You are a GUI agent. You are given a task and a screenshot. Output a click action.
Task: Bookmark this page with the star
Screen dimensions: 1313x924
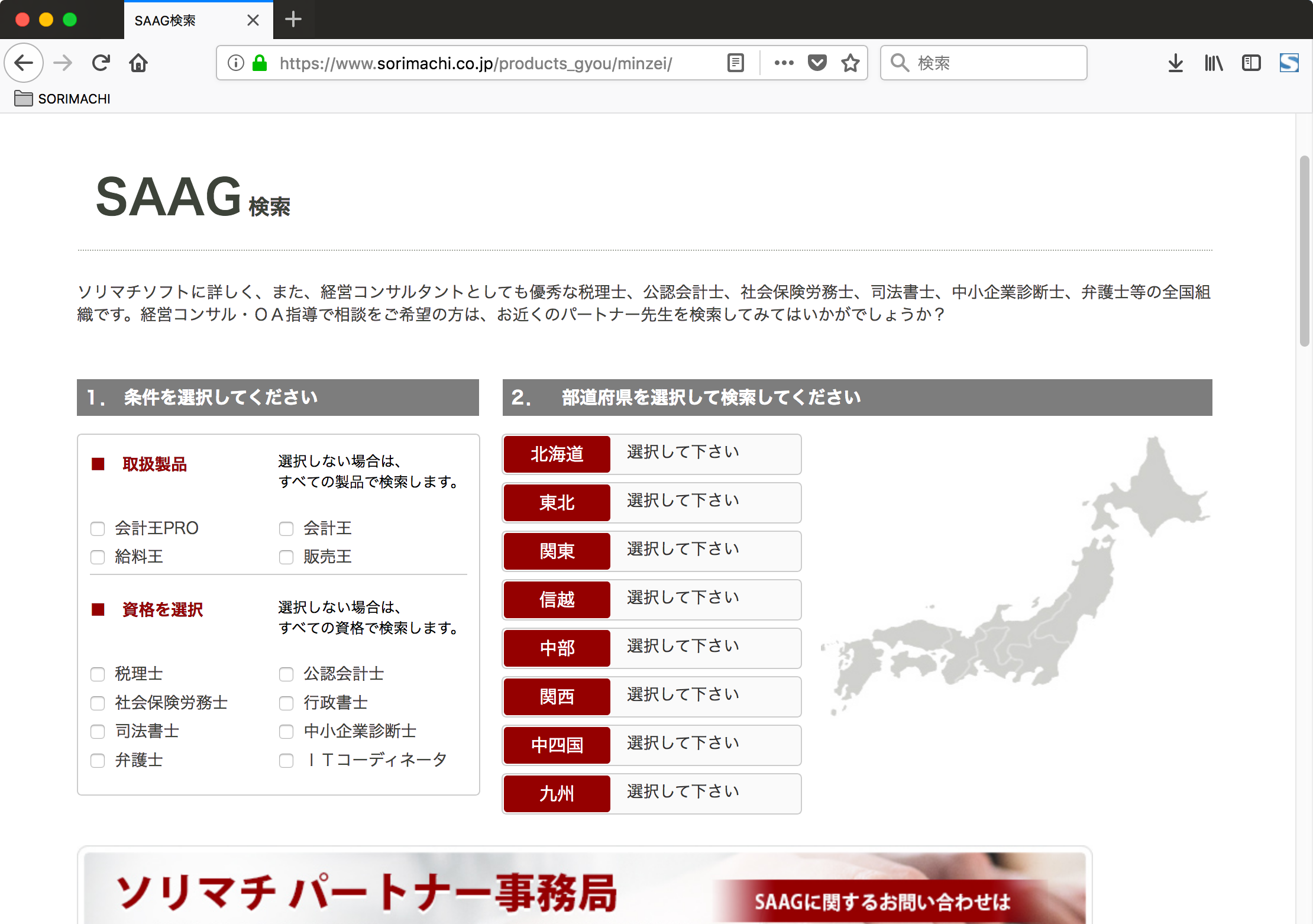click(x=850, y=63)
